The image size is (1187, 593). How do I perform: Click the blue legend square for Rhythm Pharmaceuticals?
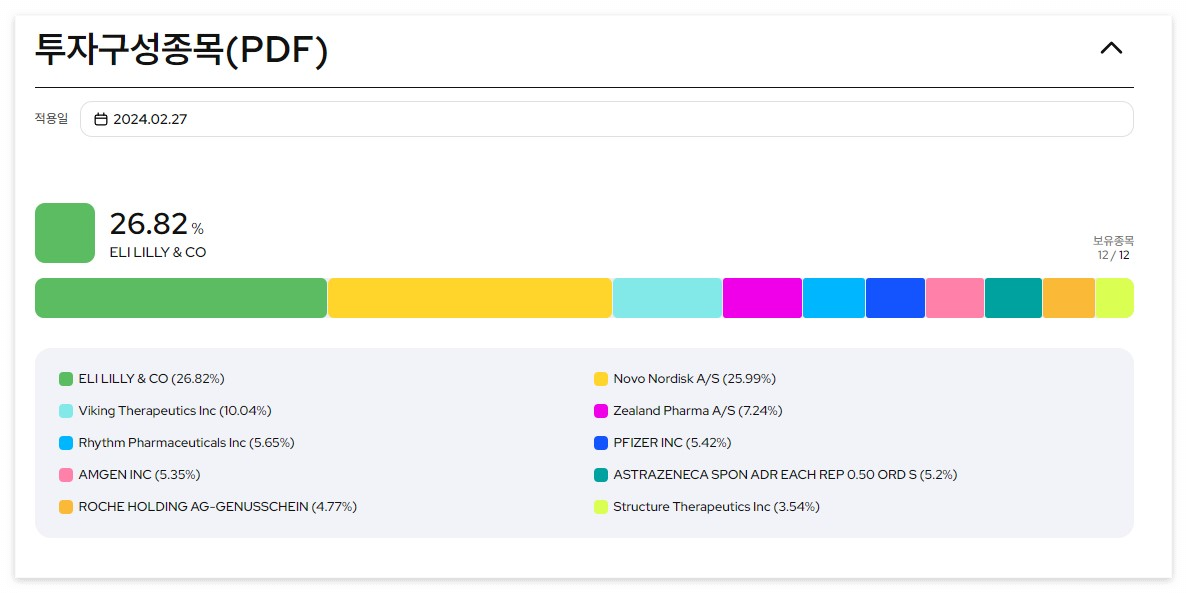[66, 443]
